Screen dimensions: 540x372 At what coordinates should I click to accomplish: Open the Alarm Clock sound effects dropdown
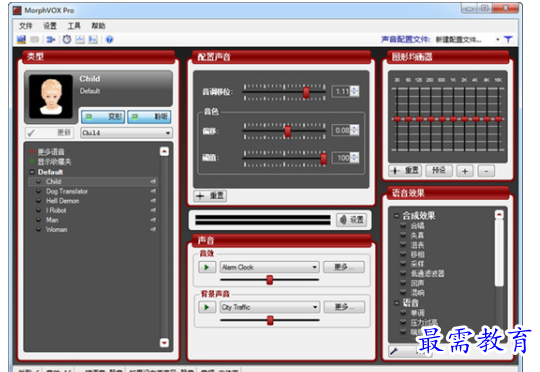pos(270,267)
